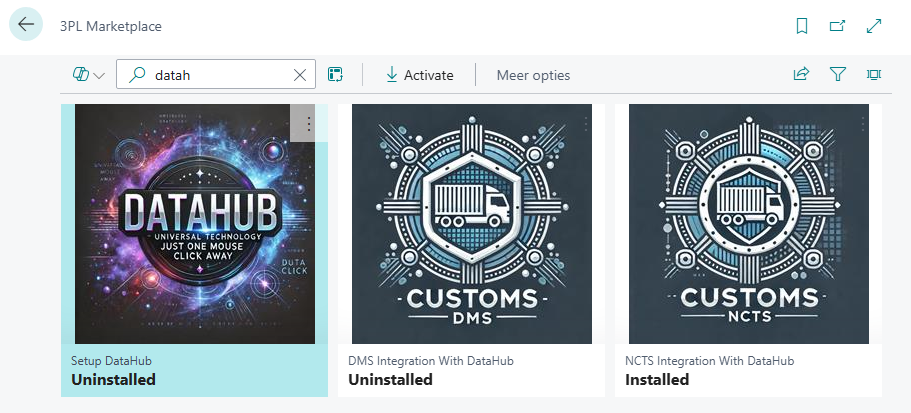Select the Customs NCTS thumbnail
Screen dimensions: 911x413
tap(749, 224)
